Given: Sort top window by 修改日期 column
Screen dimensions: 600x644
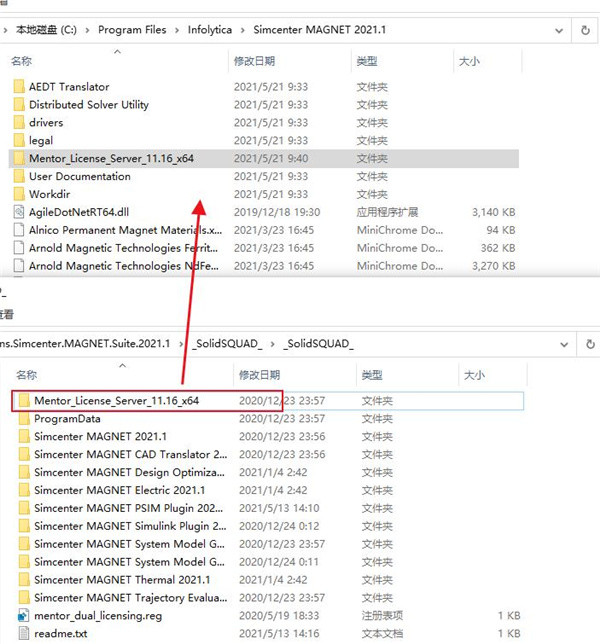Looking at the screenshot, I should pyautogui.click(x=254, y=61).
